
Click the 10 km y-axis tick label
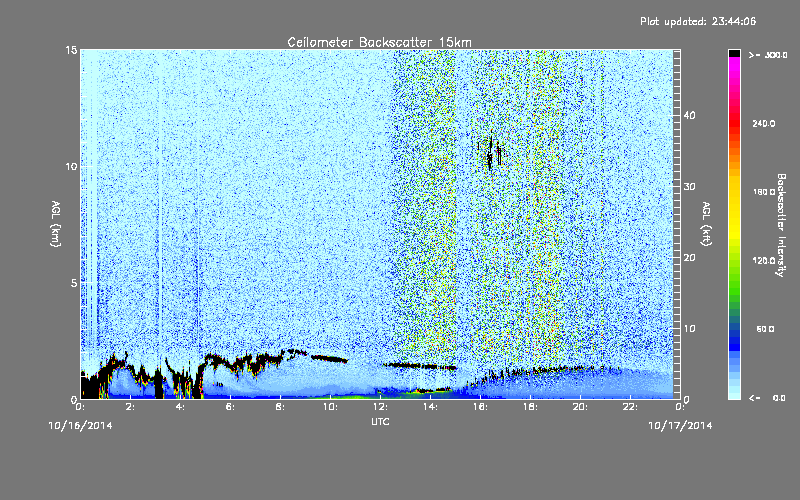coord(71,166)
